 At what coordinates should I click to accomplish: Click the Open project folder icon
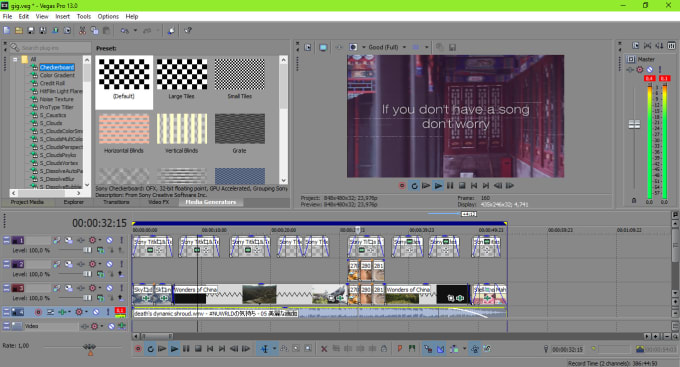[x=19, y=30]
